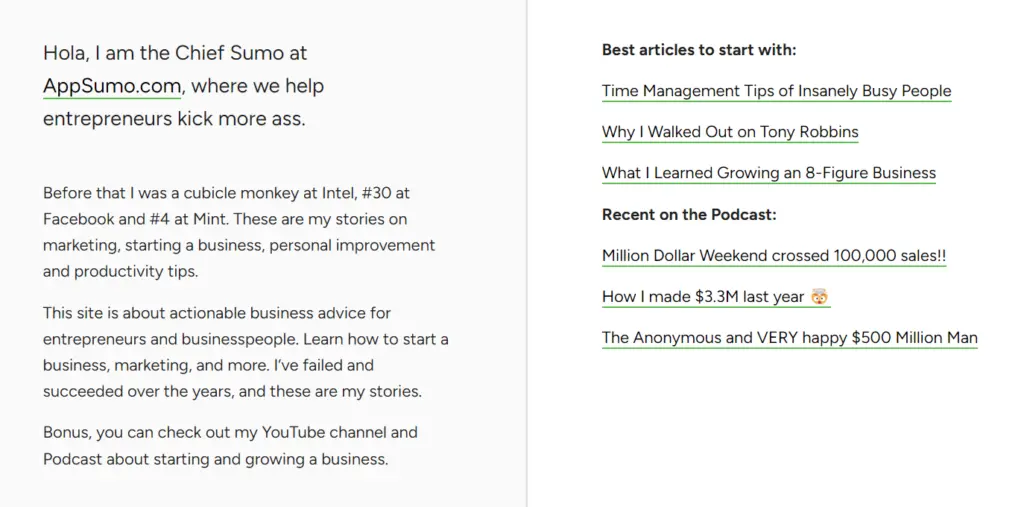Image resolution: width=1024 pixels, height=507 pixels.
Task: Click the emoji icon after "$3.3M last year"
Action: pos(820,297)
